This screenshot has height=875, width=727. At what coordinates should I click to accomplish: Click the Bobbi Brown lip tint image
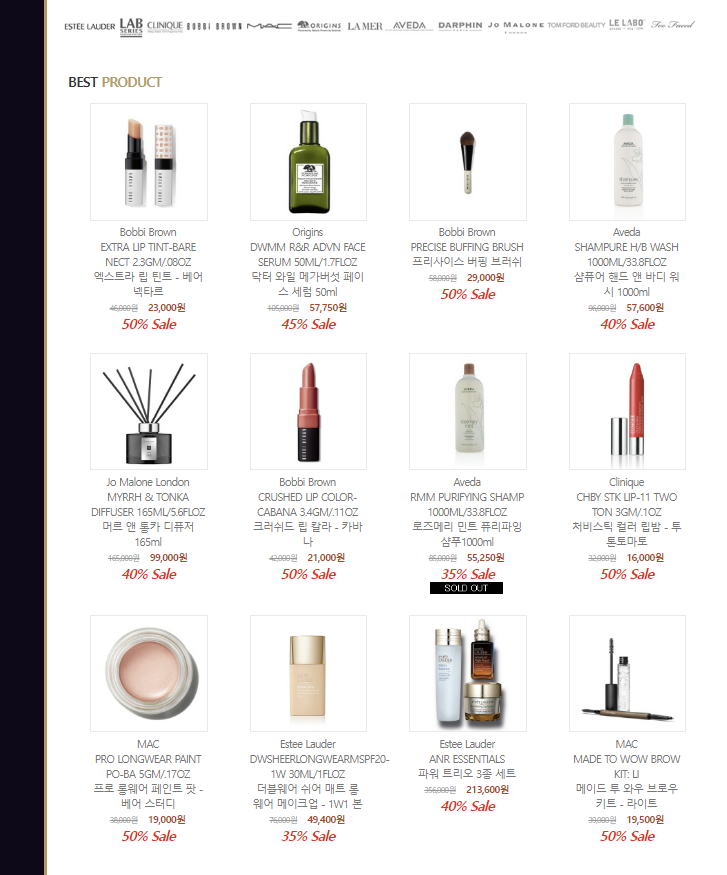pos(149,162)
